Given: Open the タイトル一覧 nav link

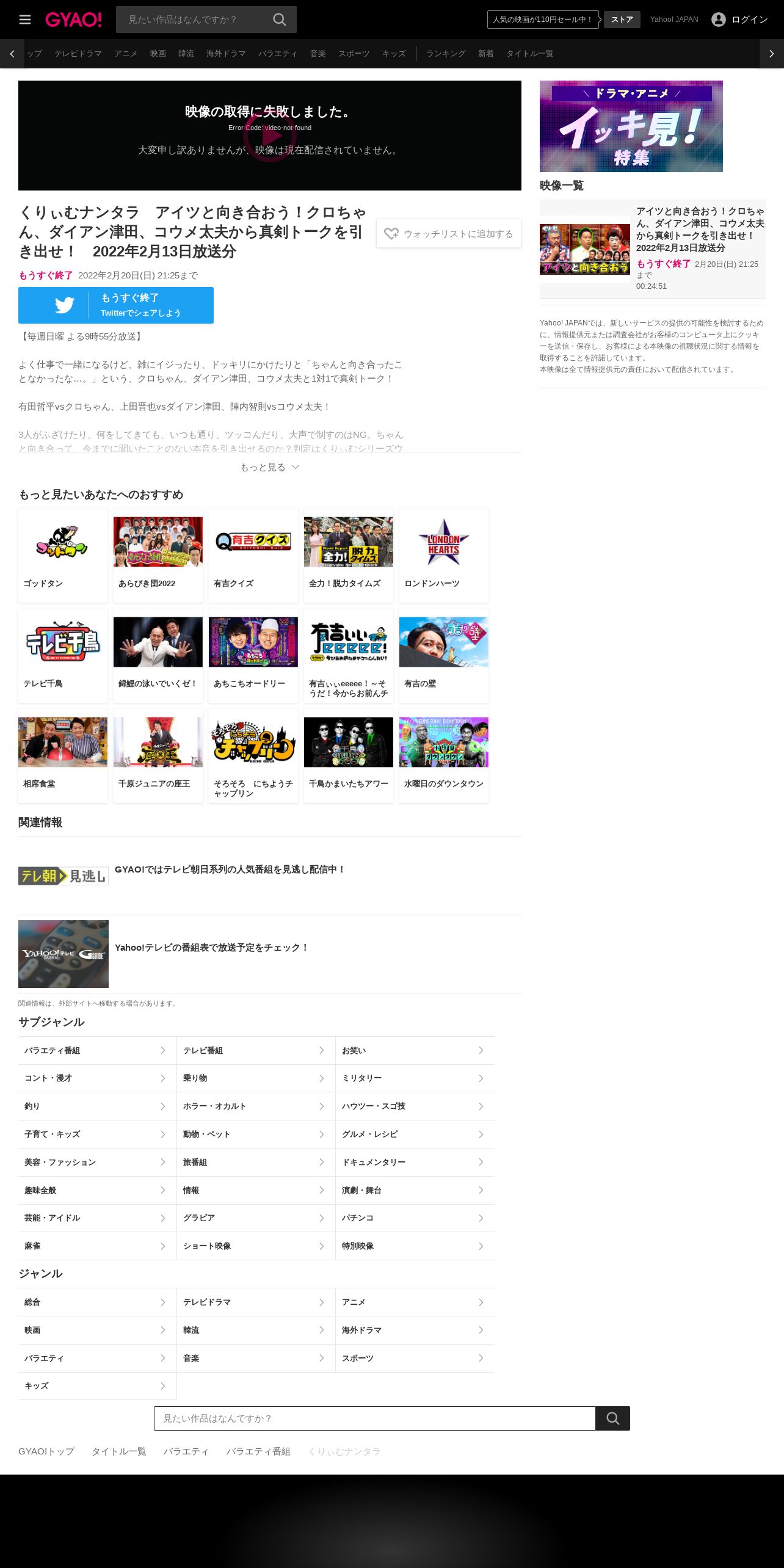Looking at the screenshot, I should coord(530,54).
